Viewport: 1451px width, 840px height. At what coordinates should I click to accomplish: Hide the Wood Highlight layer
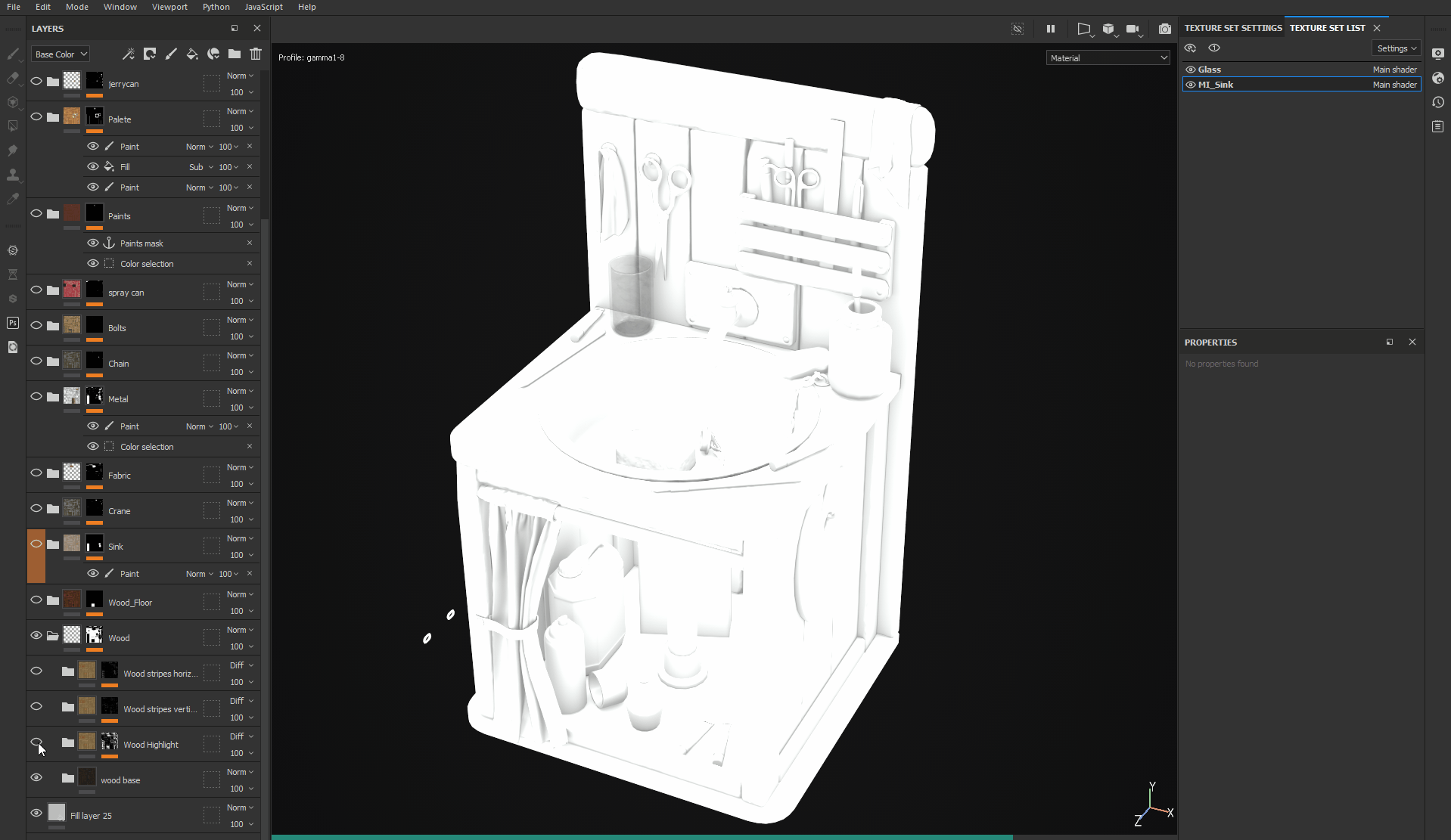point(36,742)
